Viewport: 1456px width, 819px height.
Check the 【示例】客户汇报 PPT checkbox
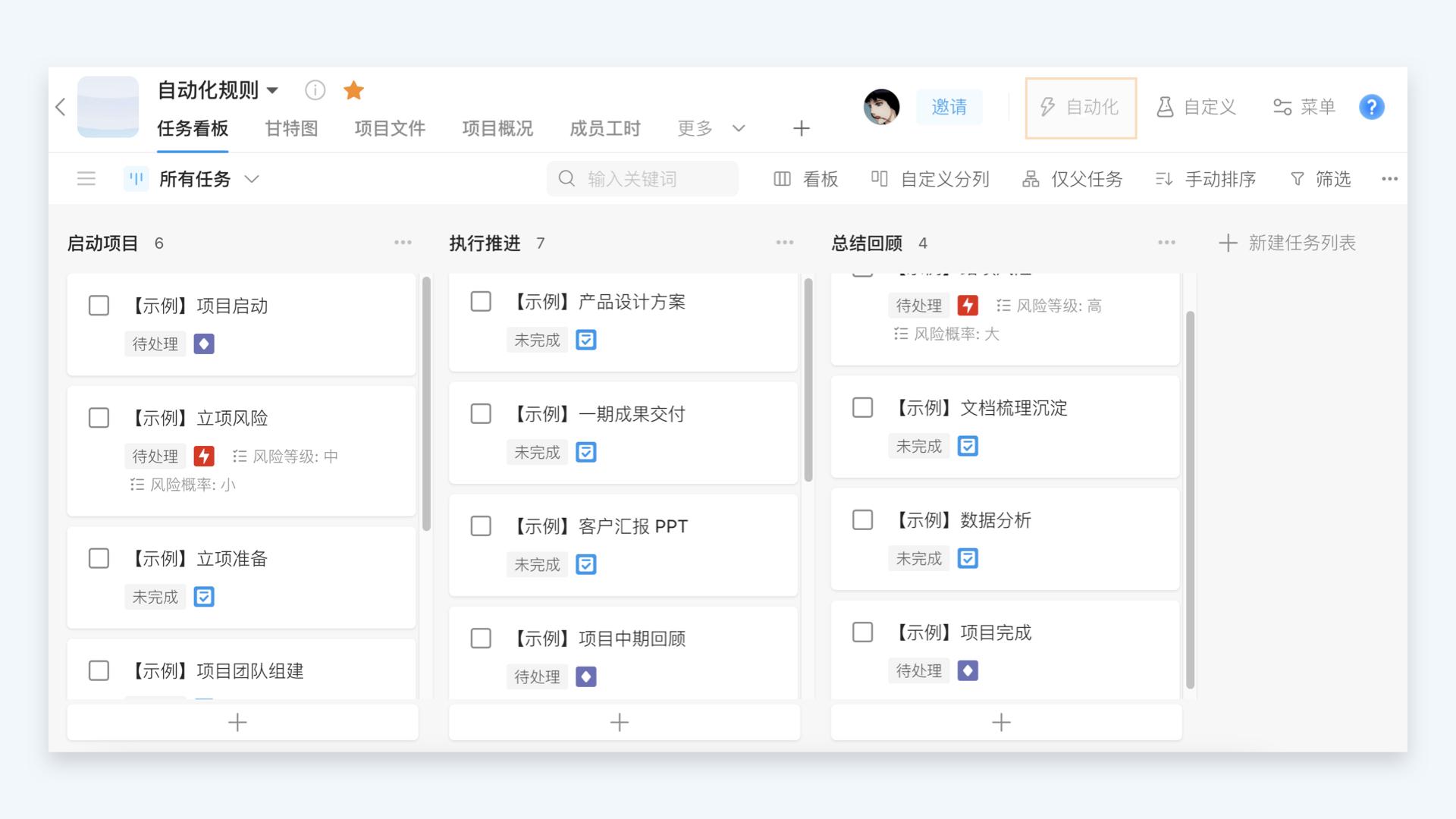click(481, 526)
